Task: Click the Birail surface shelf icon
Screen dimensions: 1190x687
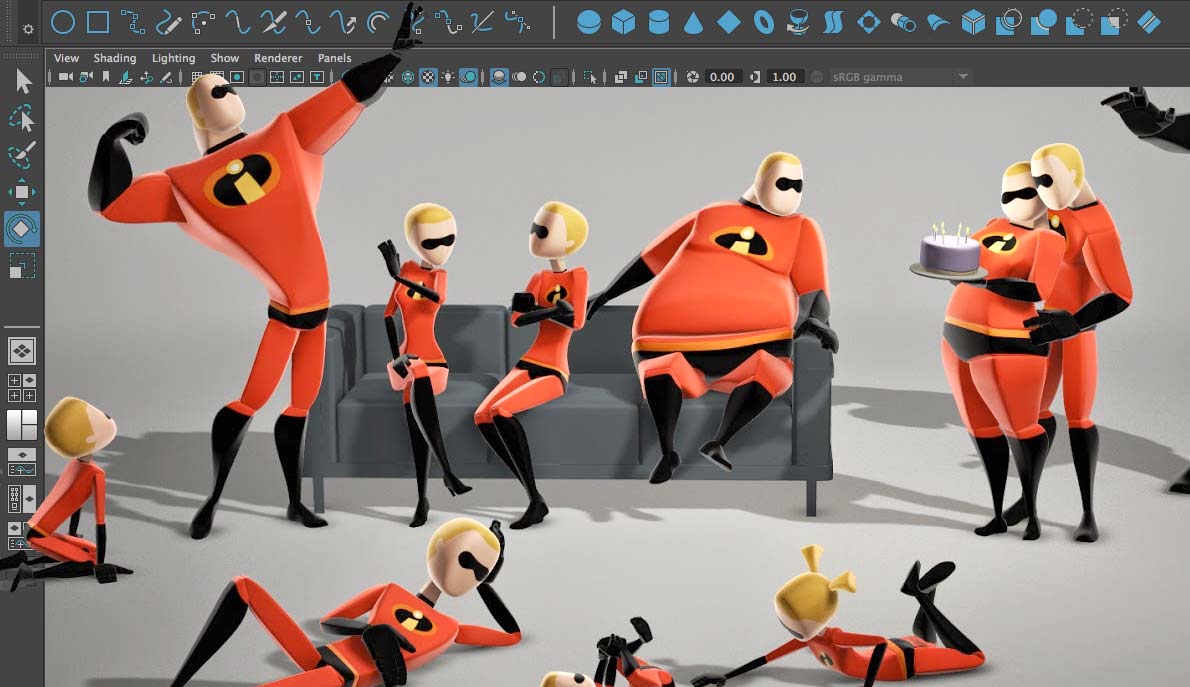Action: click(x=938, y=23)
